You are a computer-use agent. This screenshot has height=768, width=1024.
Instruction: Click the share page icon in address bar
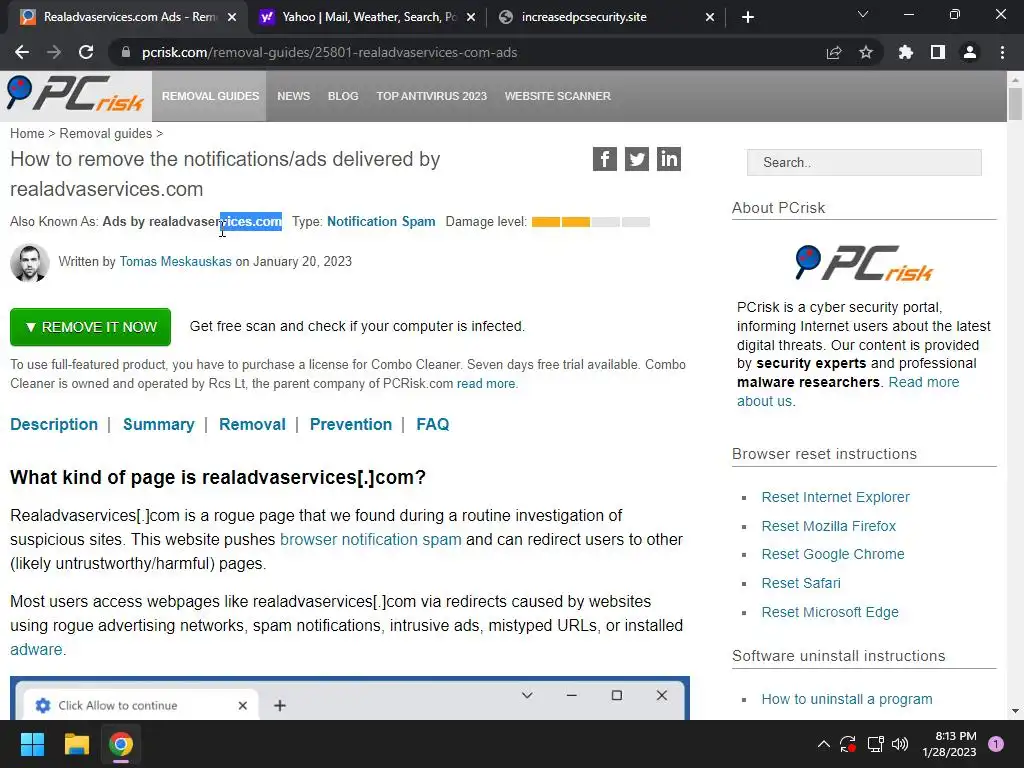pos(834,52)
